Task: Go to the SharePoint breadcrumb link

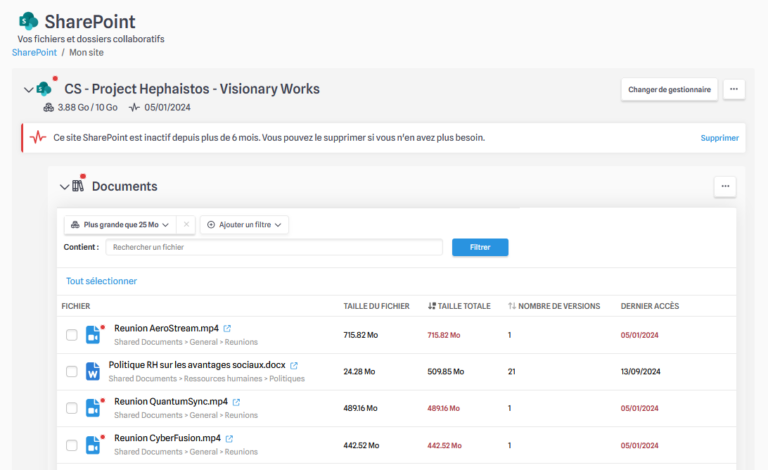Action: coord(34,52)
